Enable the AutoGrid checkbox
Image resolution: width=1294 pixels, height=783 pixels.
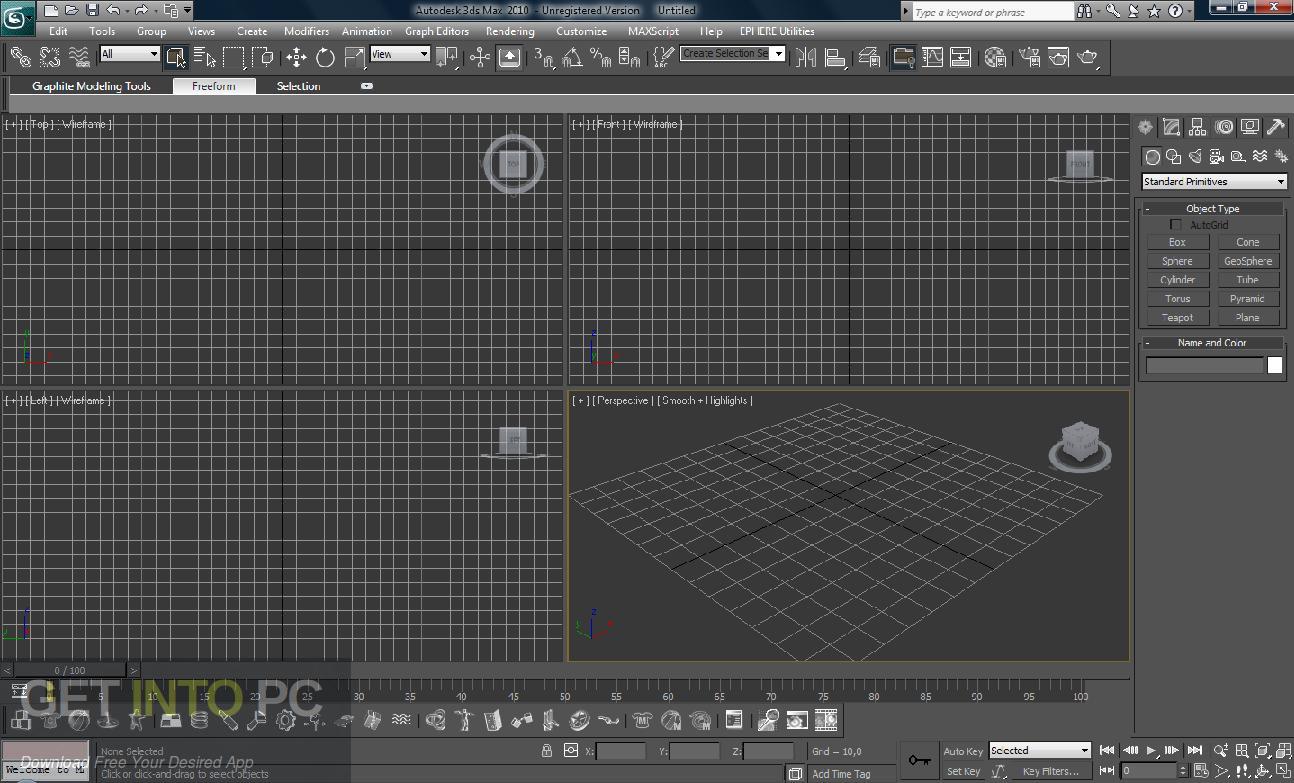click(1176, 225)
